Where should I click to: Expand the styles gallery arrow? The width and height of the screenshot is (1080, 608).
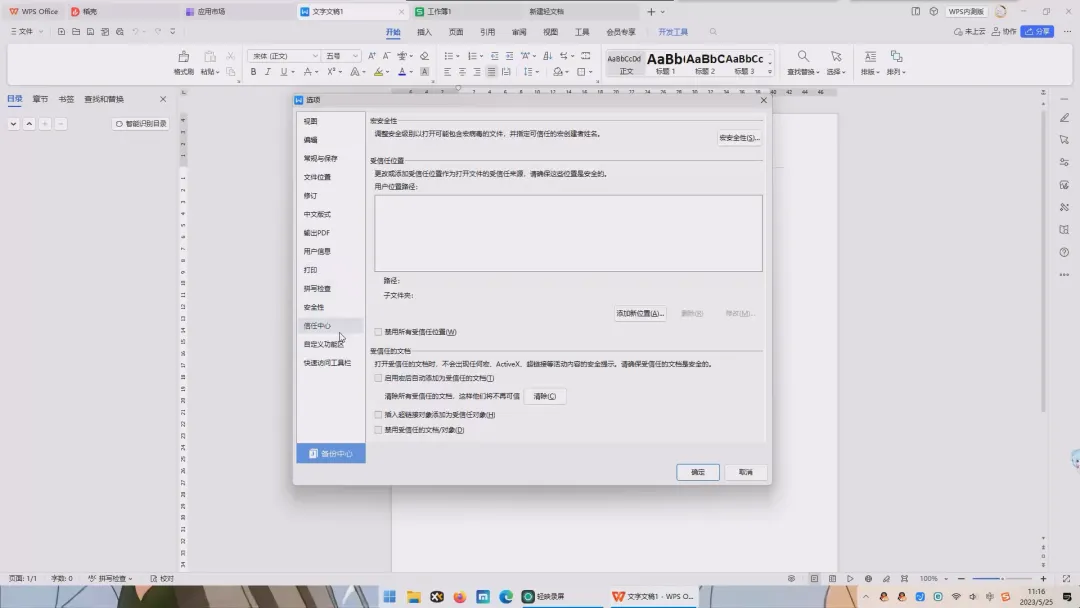(770, 72)
